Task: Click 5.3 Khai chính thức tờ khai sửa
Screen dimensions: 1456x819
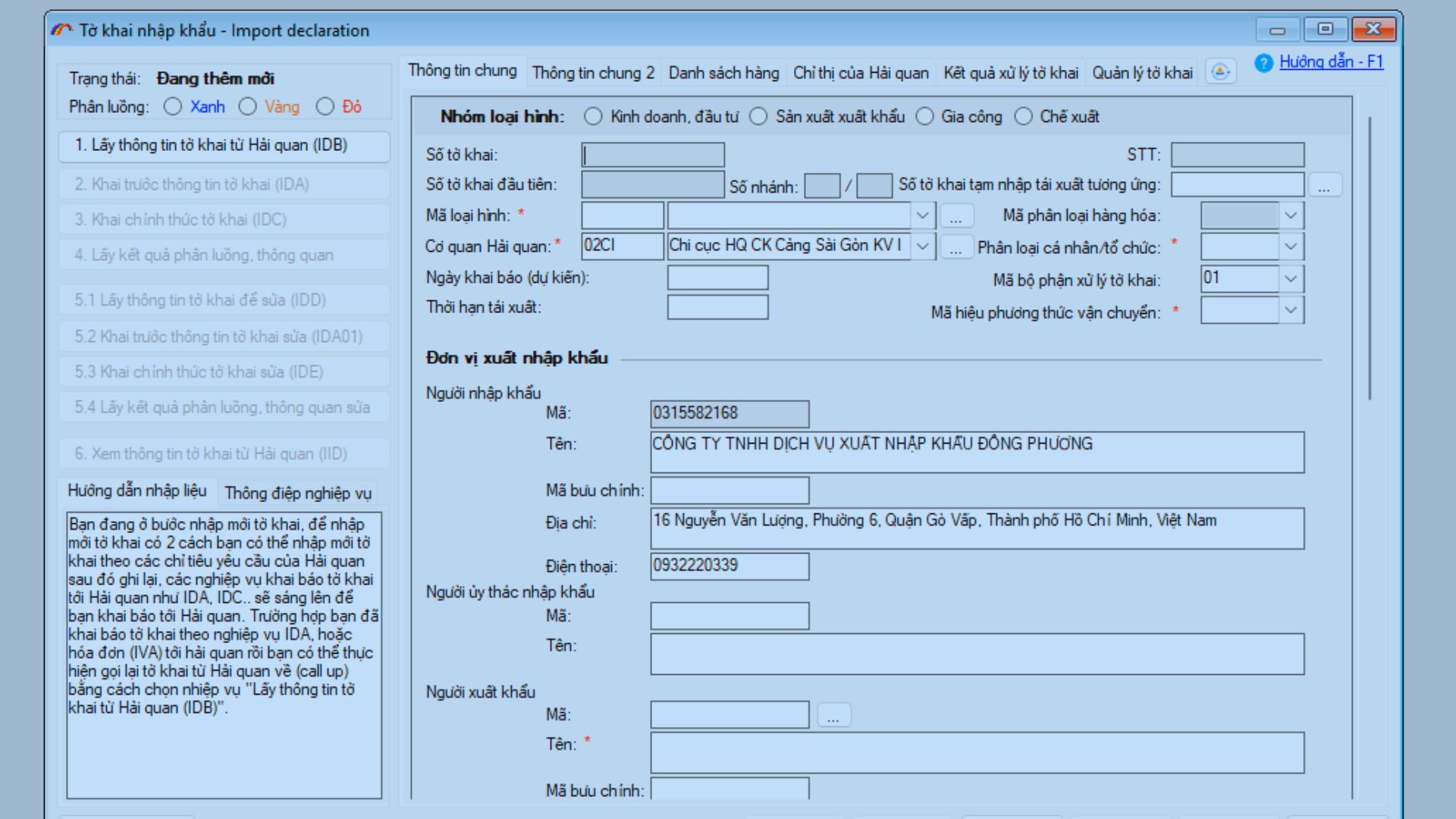Action: [224, 372]
